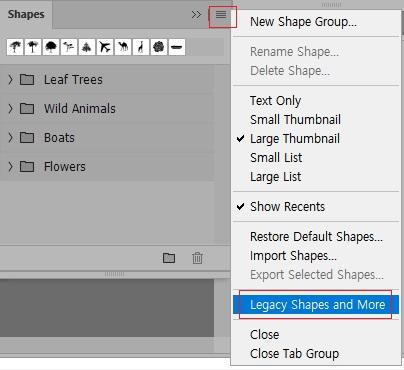The height and width of the screenshot is (370, 404).
Task: Open the Shapes panel flyout menu icon
Action: [x=221, y=14]
